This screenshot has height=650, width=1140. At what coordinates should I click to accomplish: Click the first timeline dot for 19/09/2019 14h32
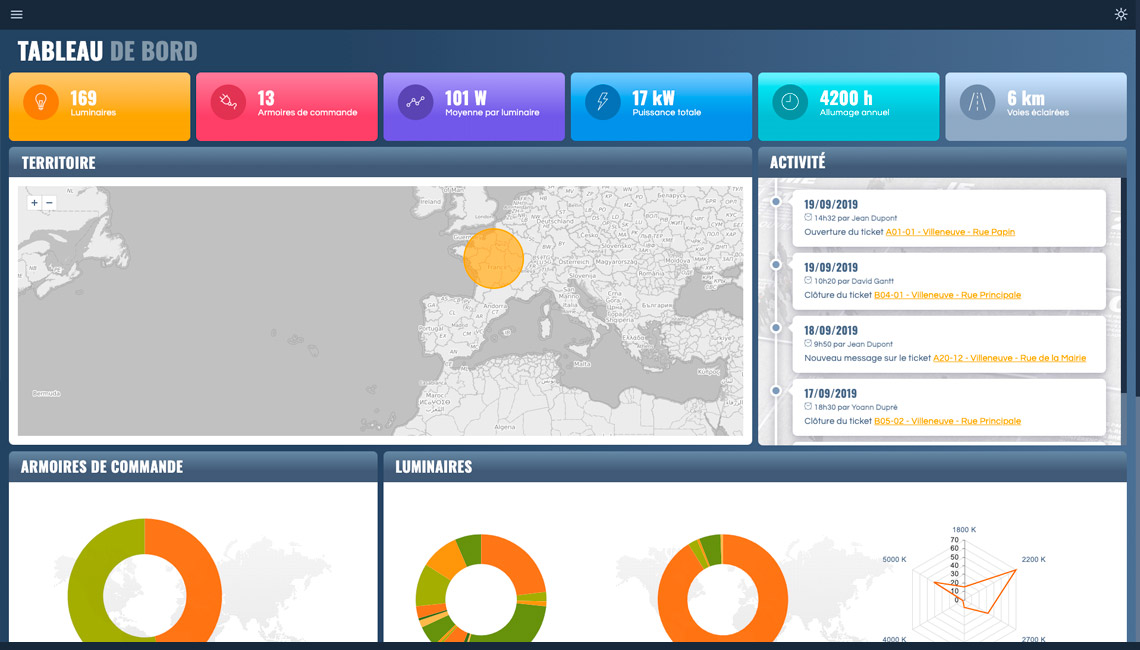click(x=776, y=202)
